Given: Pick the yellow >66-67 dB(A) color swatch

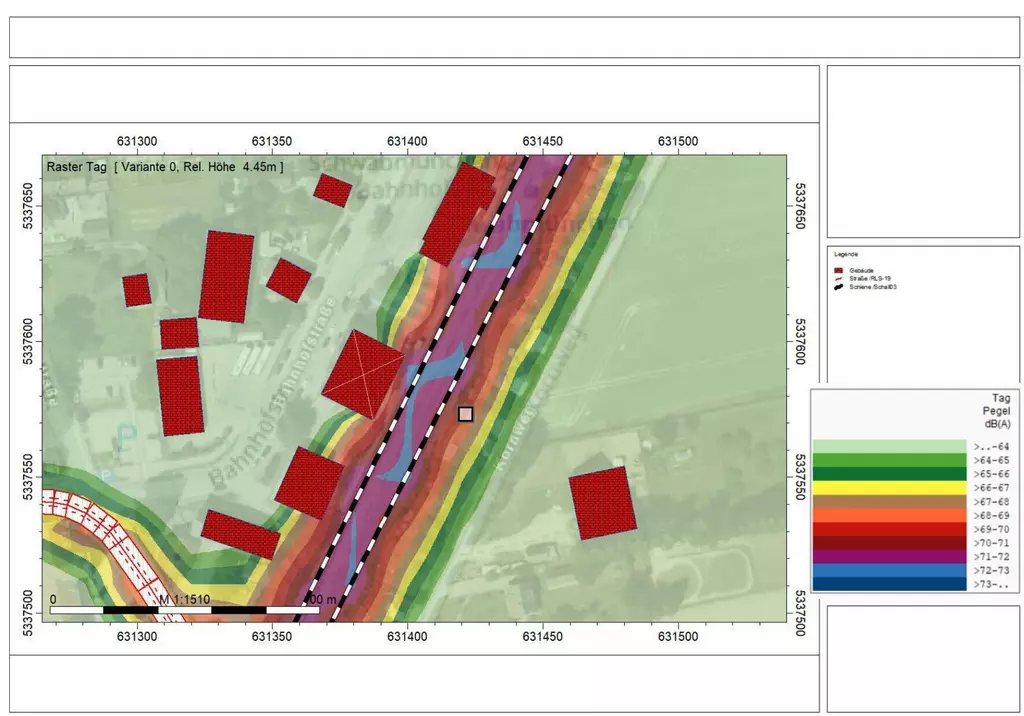Looking at the screenshot, I should [x=889, y=487].
